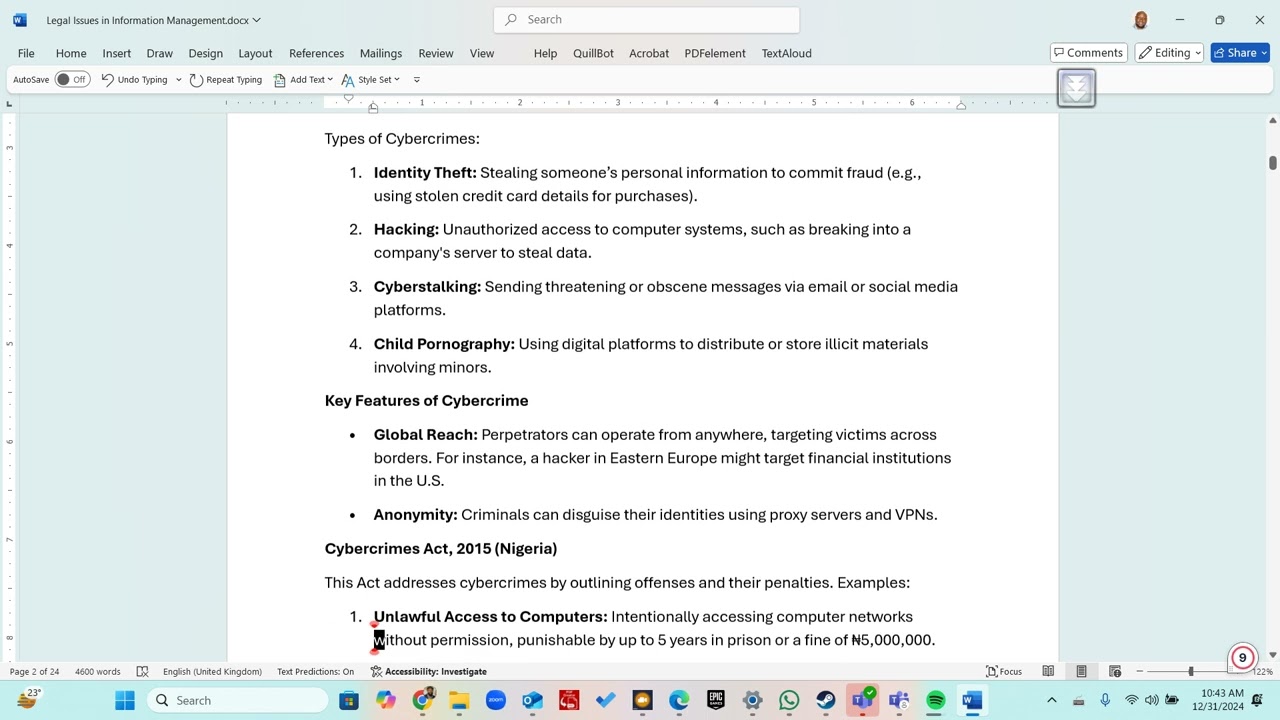Click the Windows Start button

point(125,700)
